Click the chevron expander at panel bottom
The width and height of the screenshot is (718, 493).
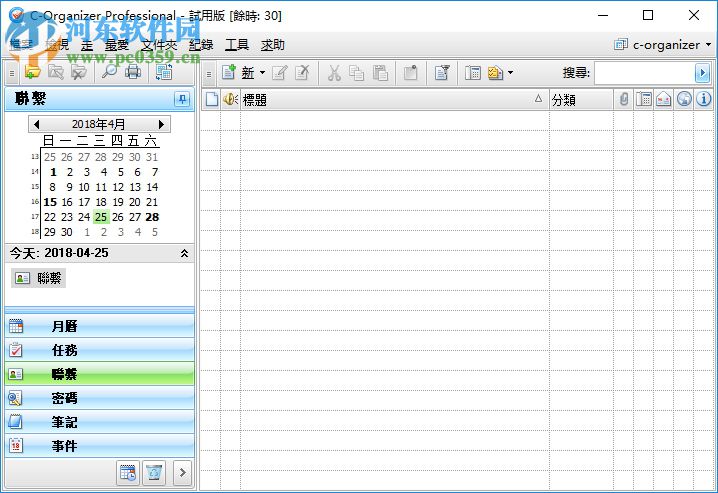[183, 473]
